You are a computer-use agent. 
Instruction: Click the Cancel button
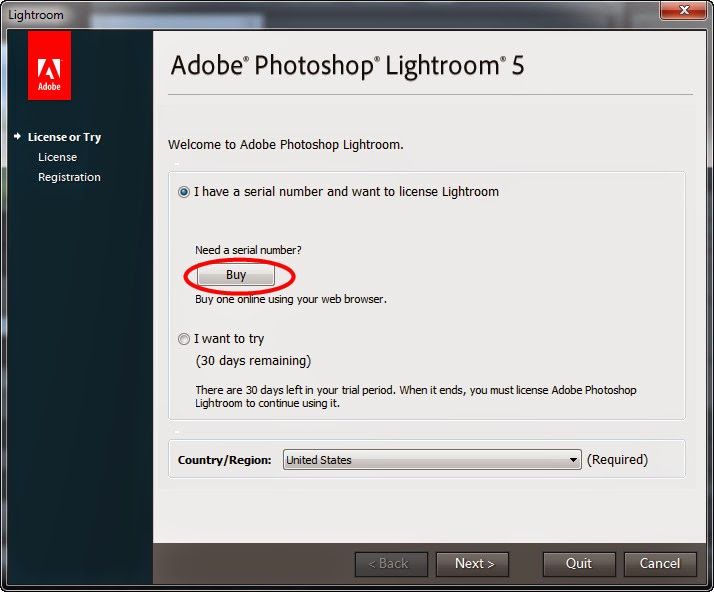pos(660,564)
